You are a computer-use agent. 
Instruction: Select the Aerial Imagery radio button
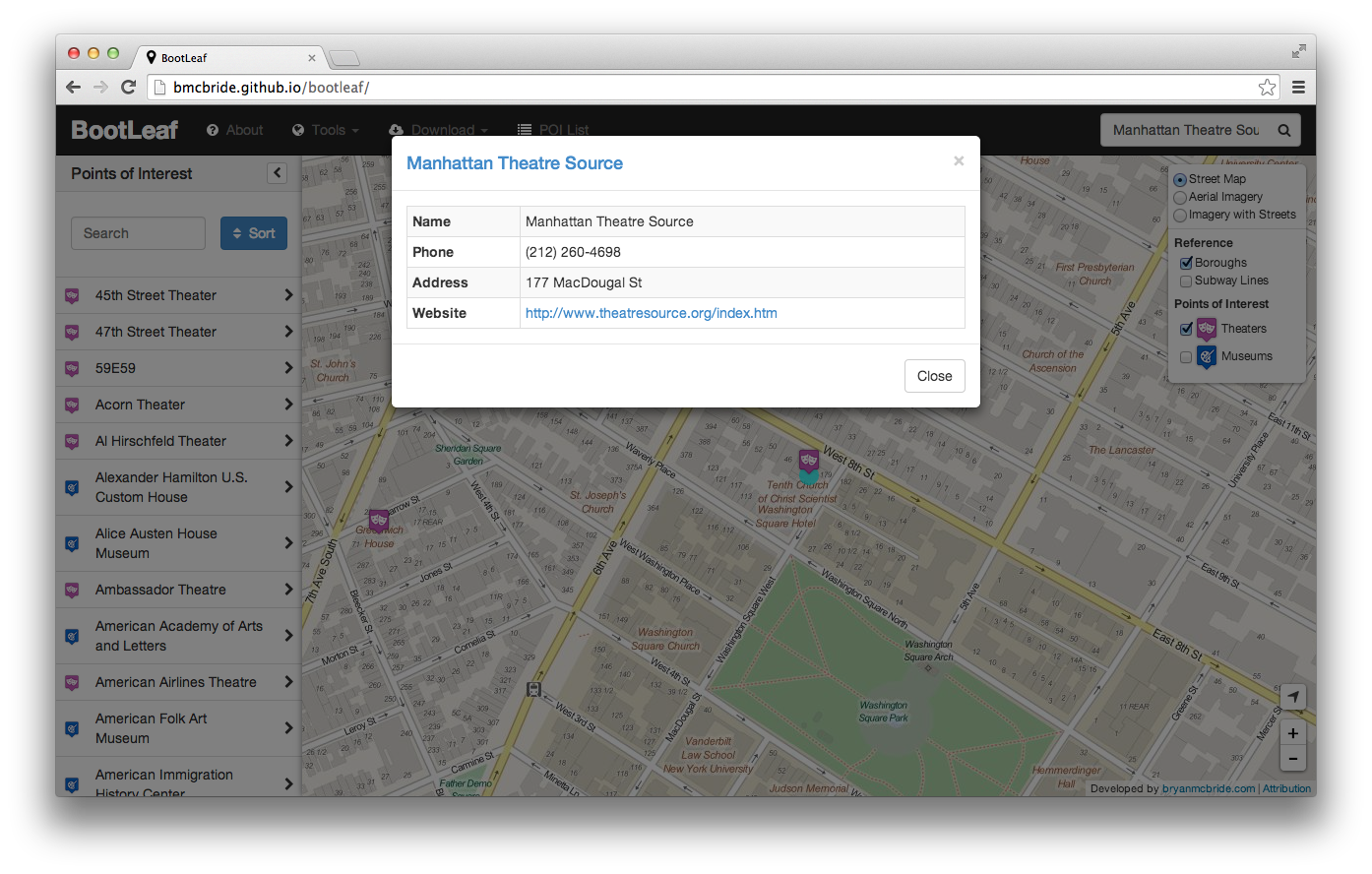pyautogui.click(x=1180, y=198)
